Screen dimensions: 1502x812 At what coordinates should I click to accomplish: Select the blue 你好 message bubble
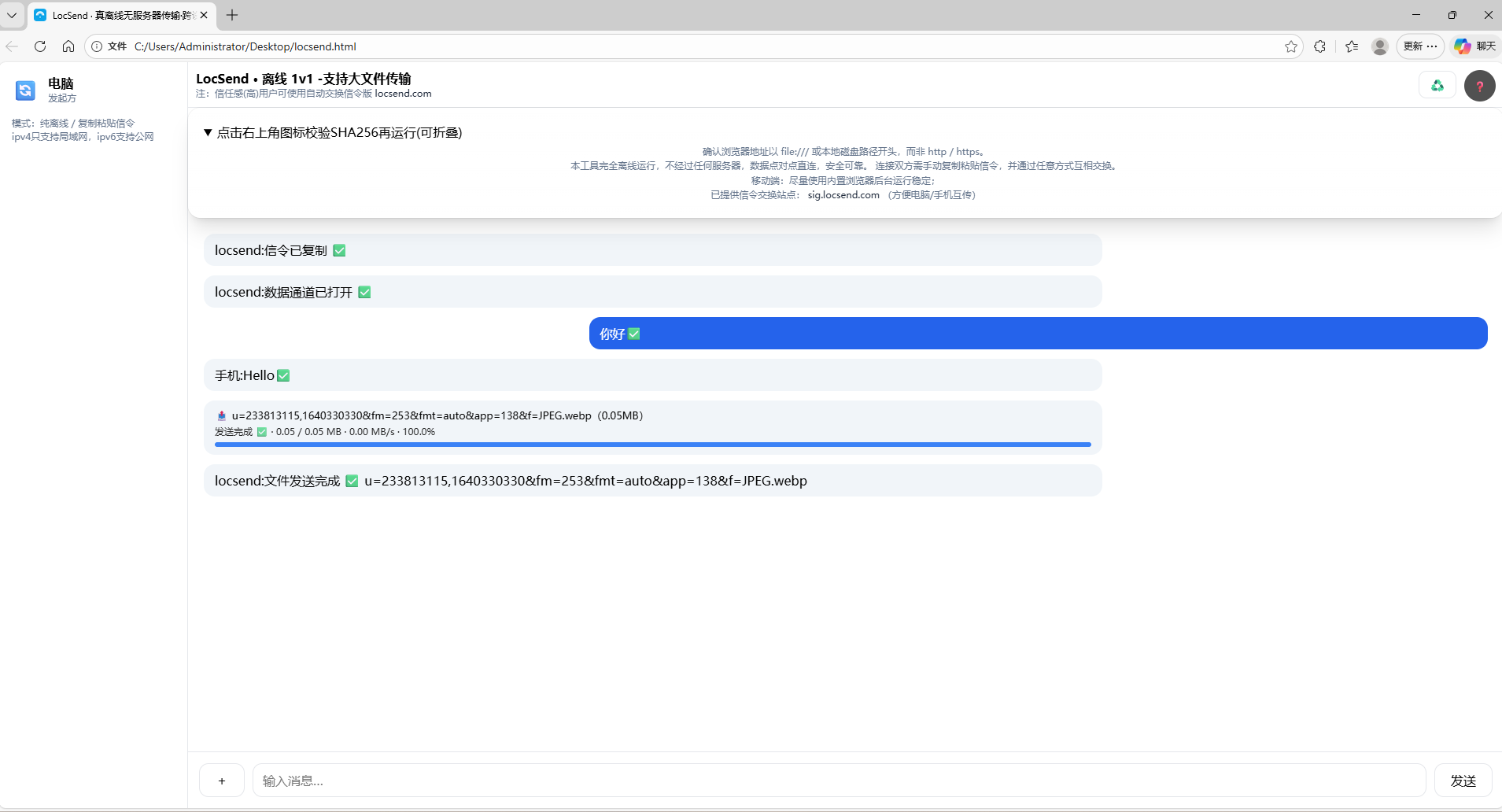tap(1039, 334)
